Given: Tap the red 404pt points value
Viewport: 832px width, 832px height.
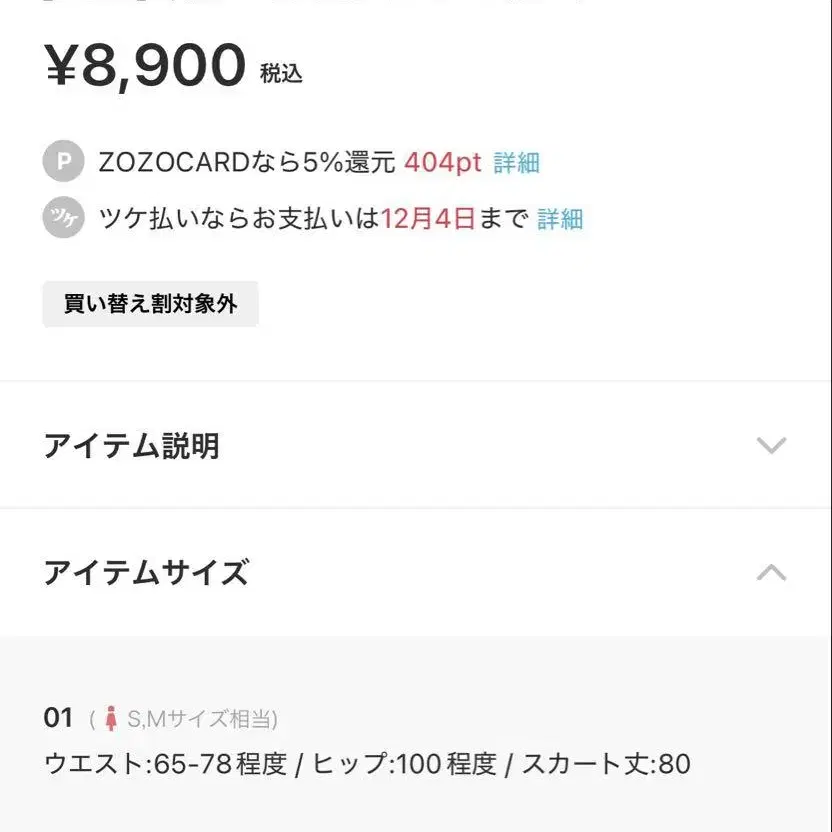Looking at the screenshot, I should pyautogui.click(x=443, y=162).
